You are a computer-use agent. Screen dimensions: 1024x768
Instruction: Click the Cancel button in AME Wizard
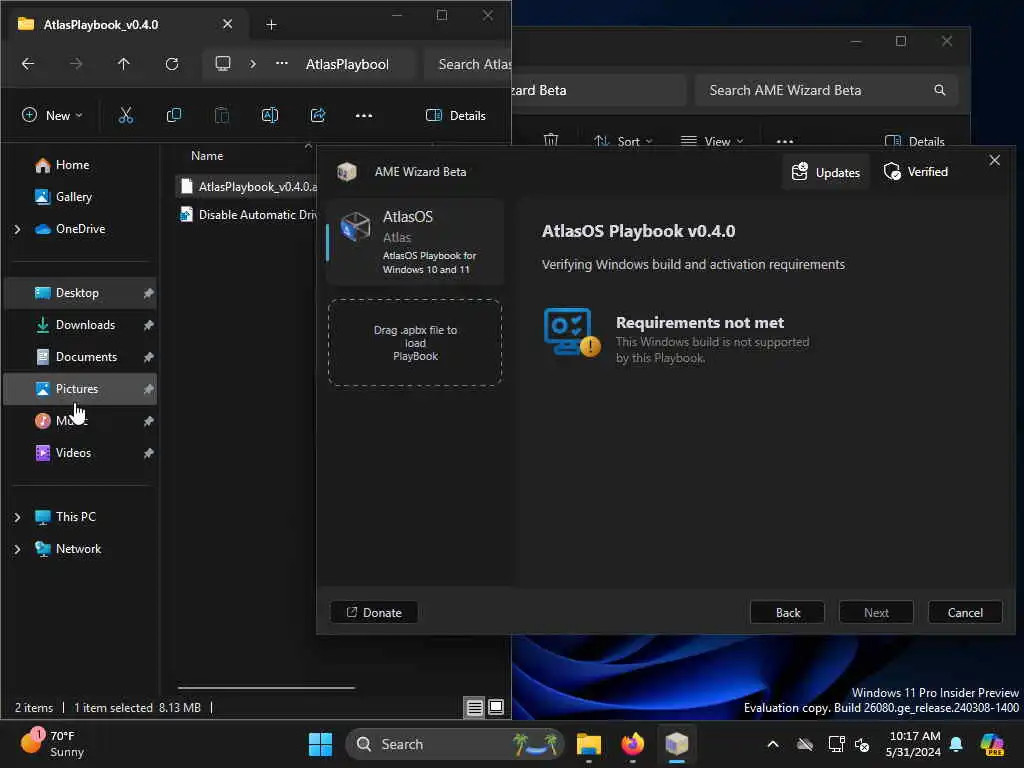click(x=965, y=613)
